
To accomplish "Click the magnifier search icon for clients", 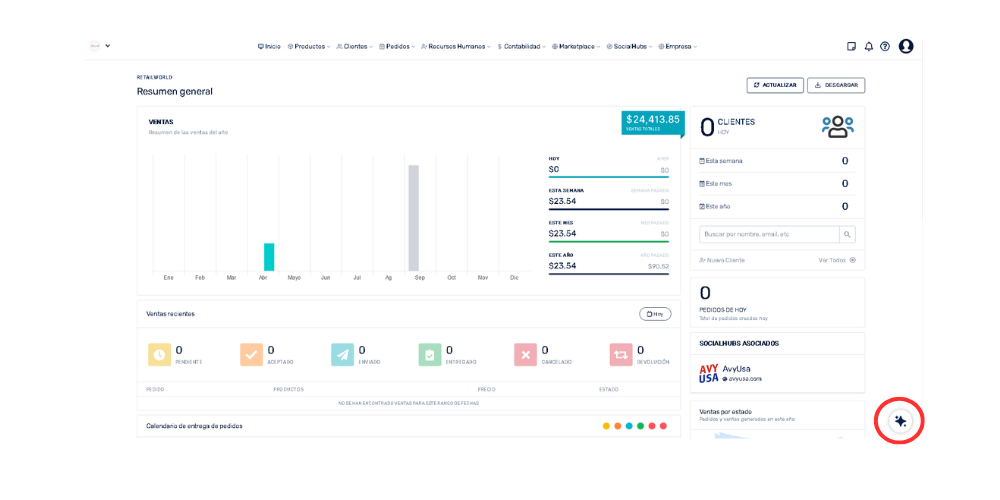I will [847, 234].
